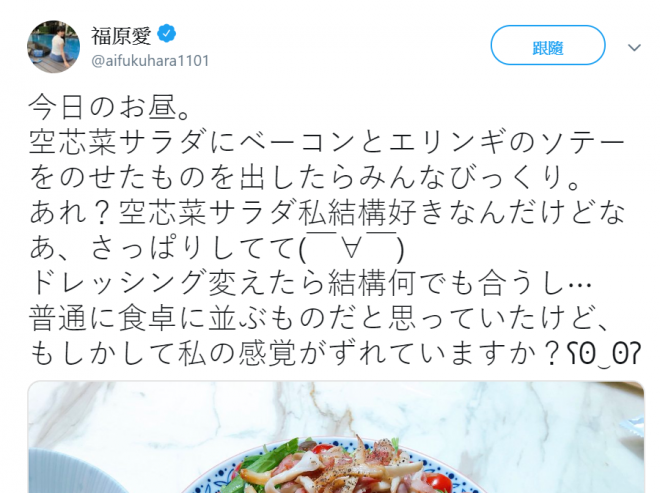Click the blue verified badge icon
This screenshot has width=660, height=493.
click(167, 34)
